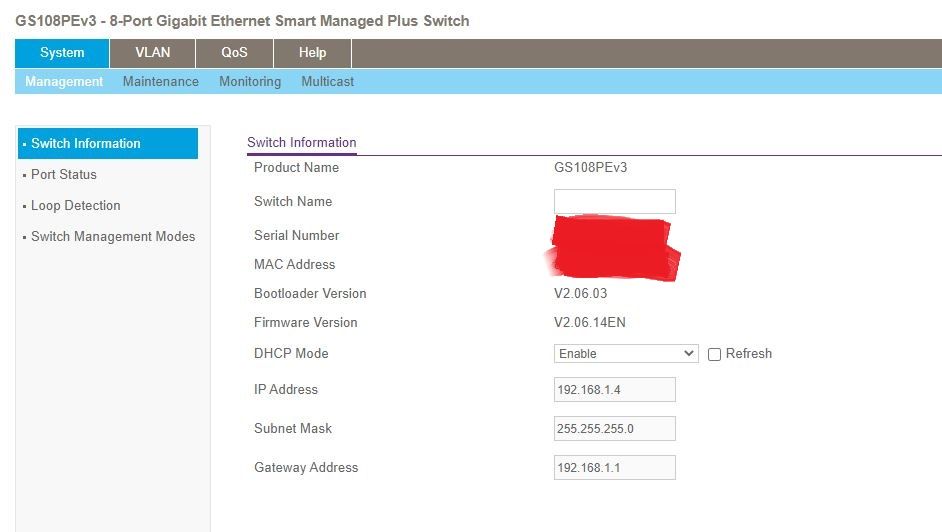The image size is (942, 532).
Task: Expand the DHCP Mode dropdown
Action: click(626, 354)
